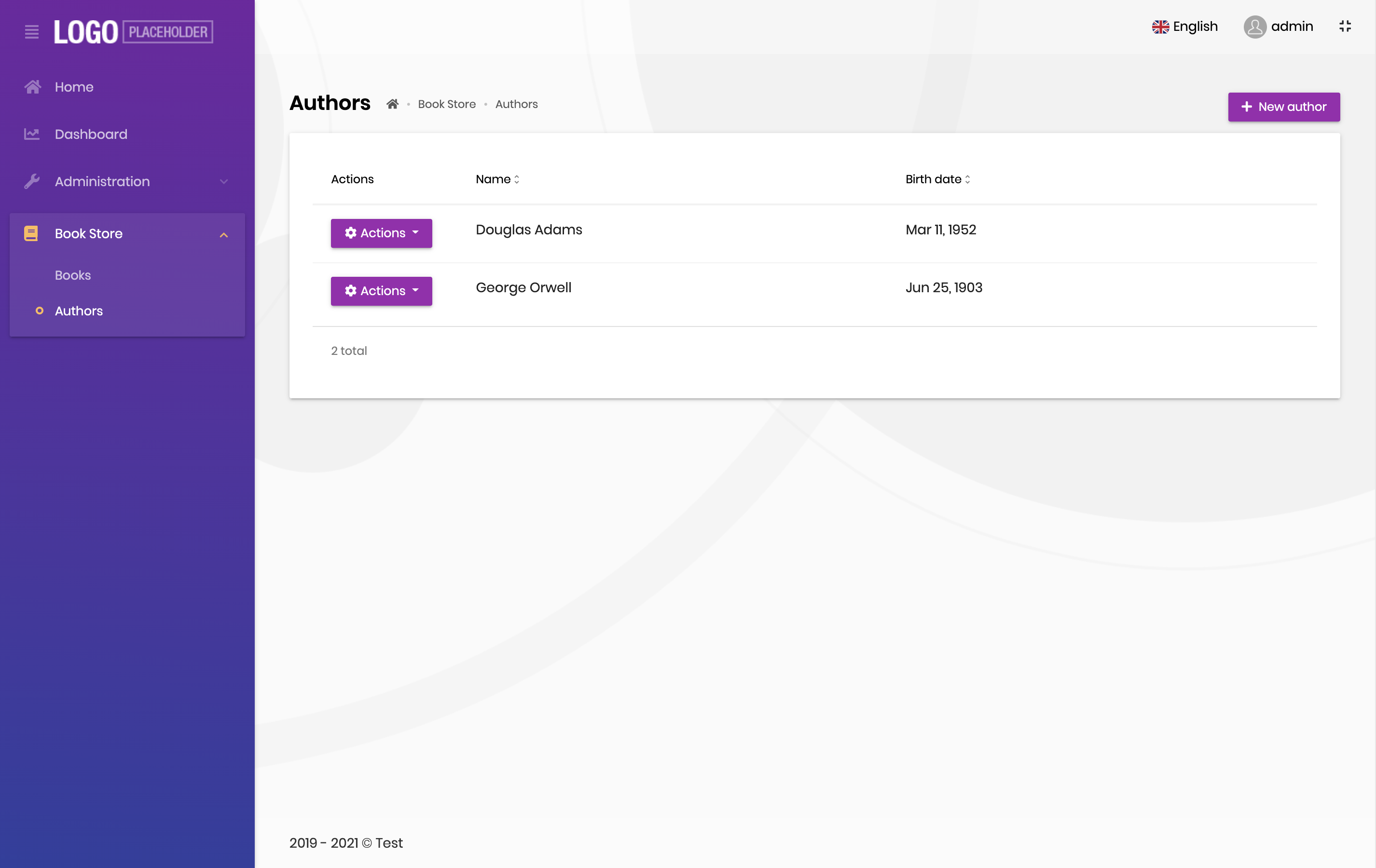This screenshot has height=868, width=1376.
Task: Click the New author button
Action: tap(1283, 107)
